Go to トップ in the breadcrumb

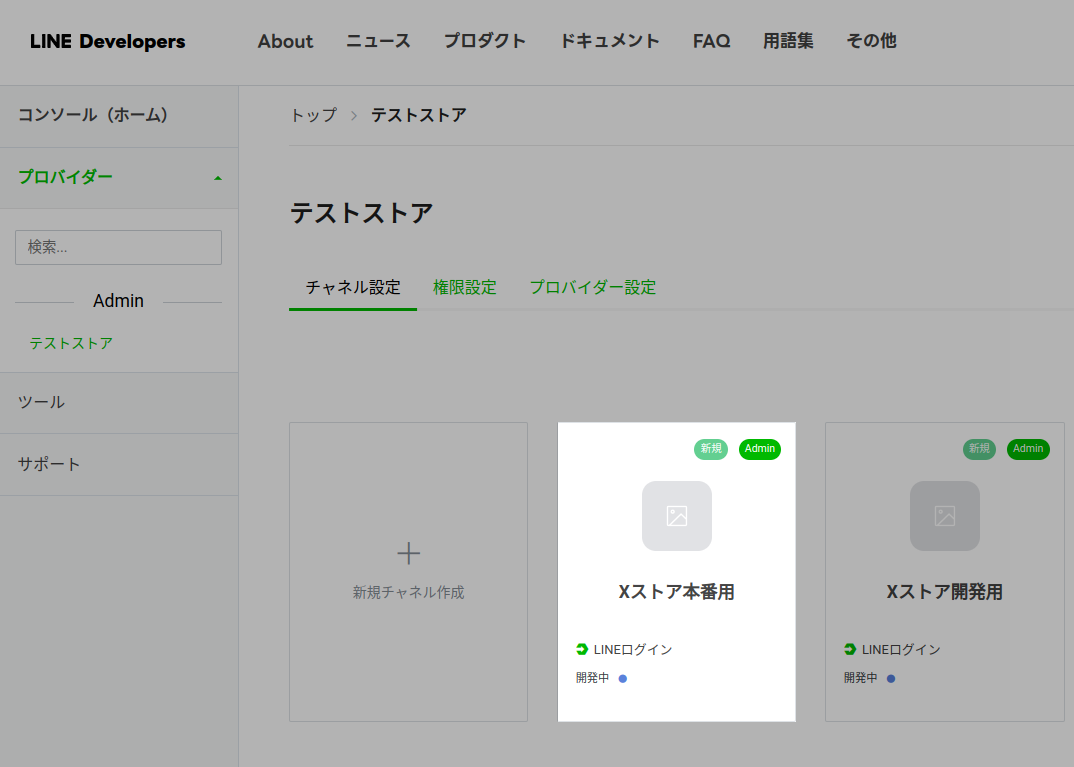point(314,115)
